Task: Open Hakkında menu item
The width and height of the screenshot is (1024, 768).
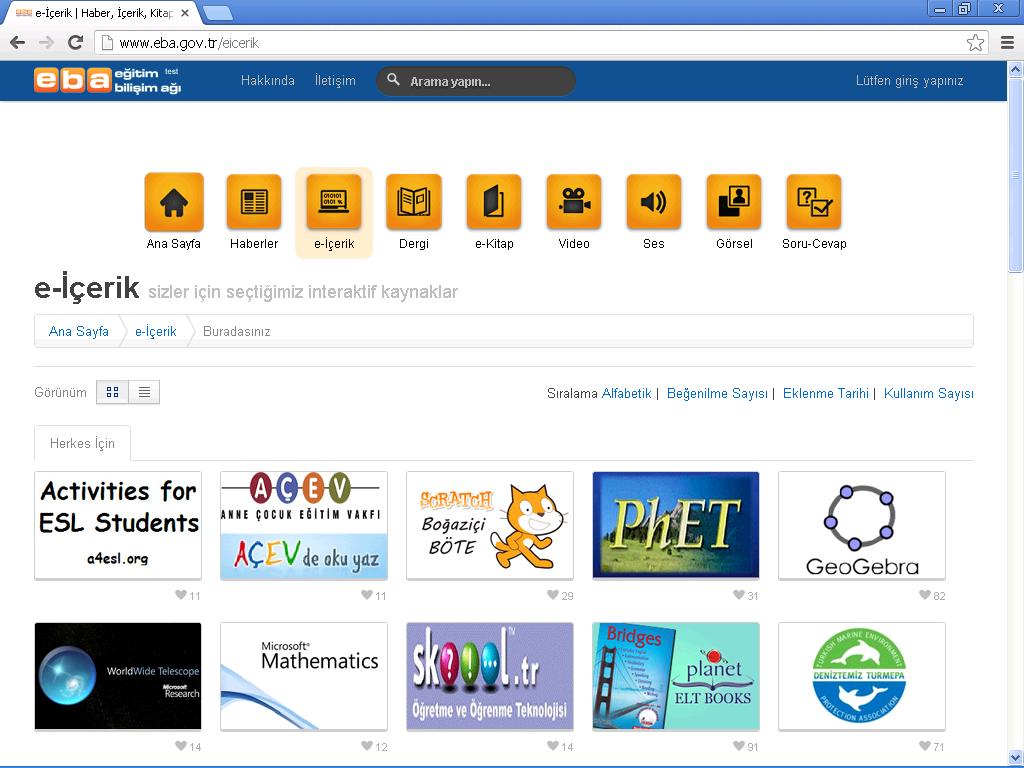Action: (268, 80)
